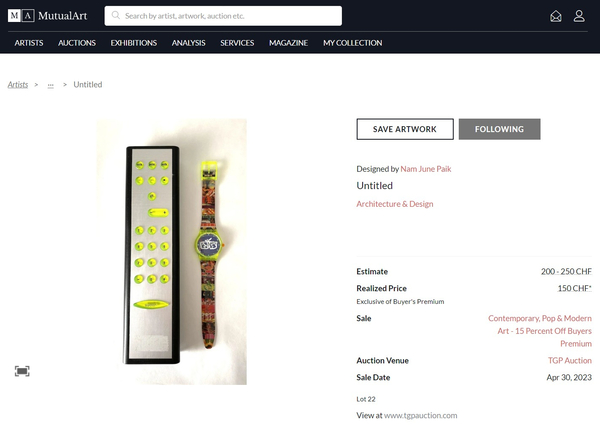Expand the breadcrumb ellipsis

click(51, 85)
